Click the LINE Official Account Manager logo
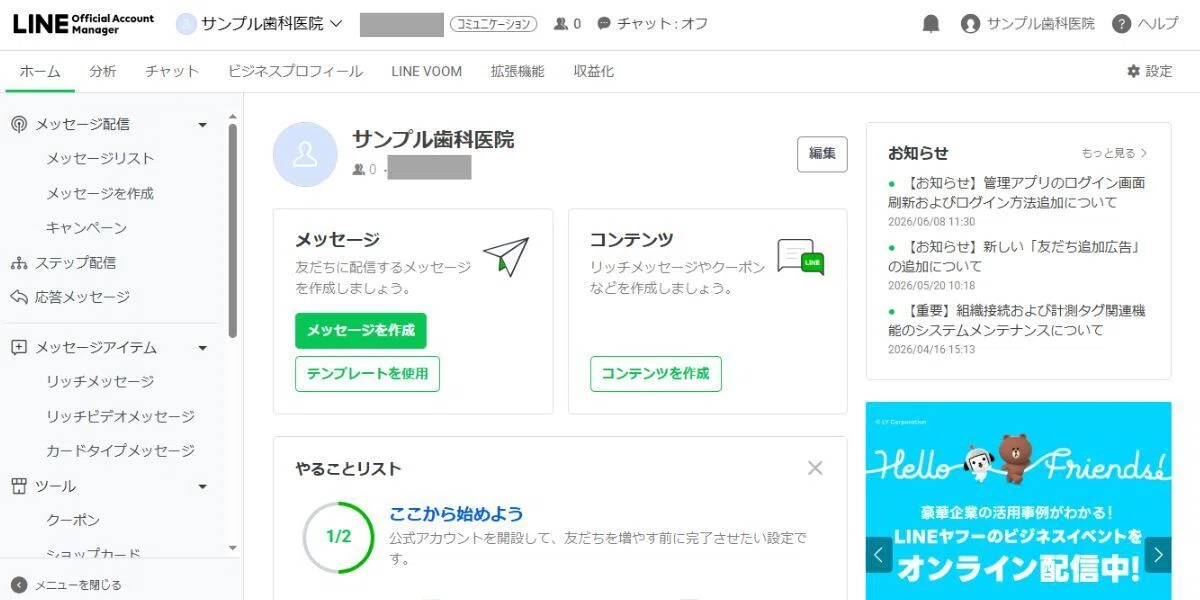This screenshot has height=600, width=1200. click(84, 24)
